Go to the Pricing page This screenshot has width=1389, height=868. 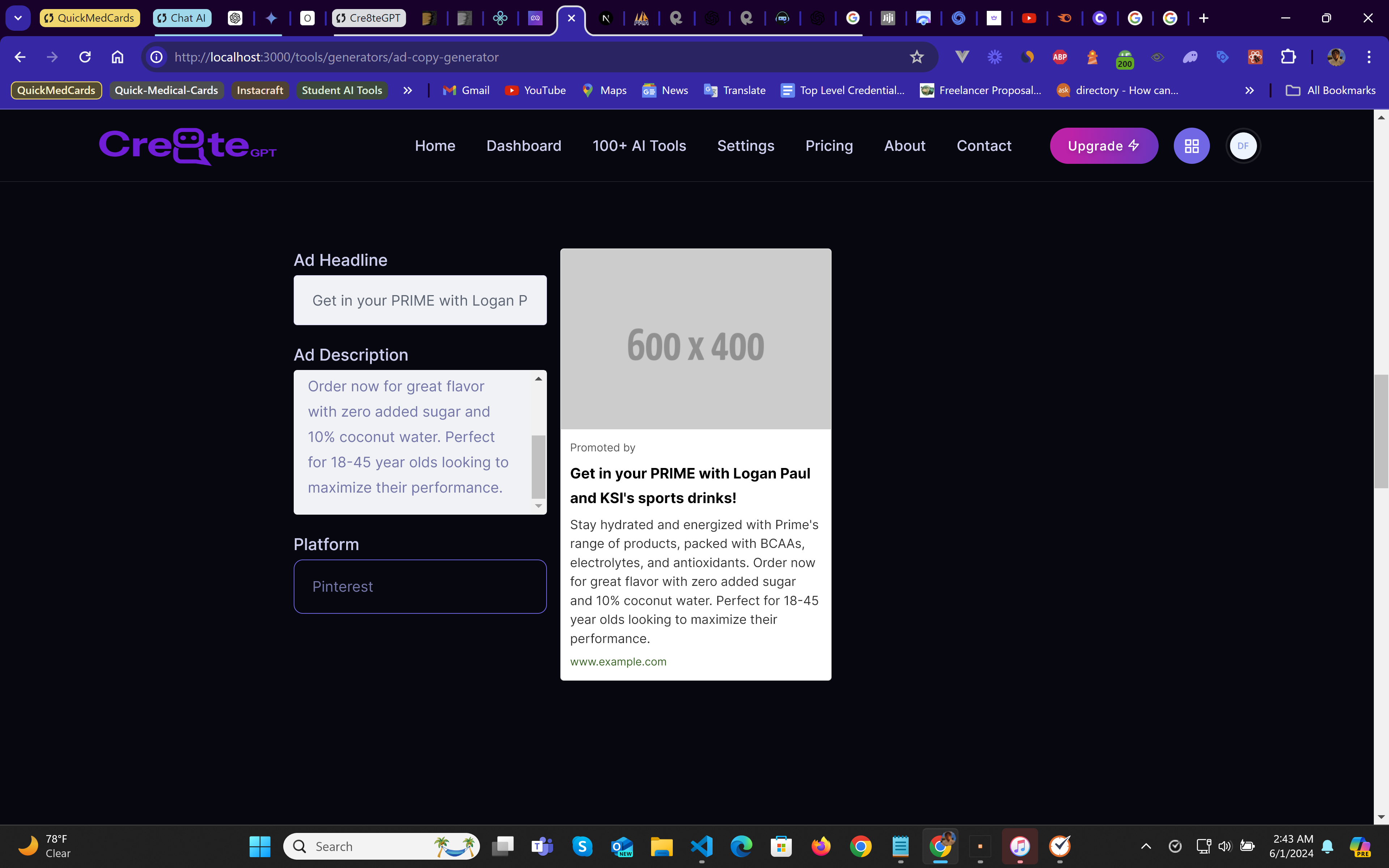829,146
